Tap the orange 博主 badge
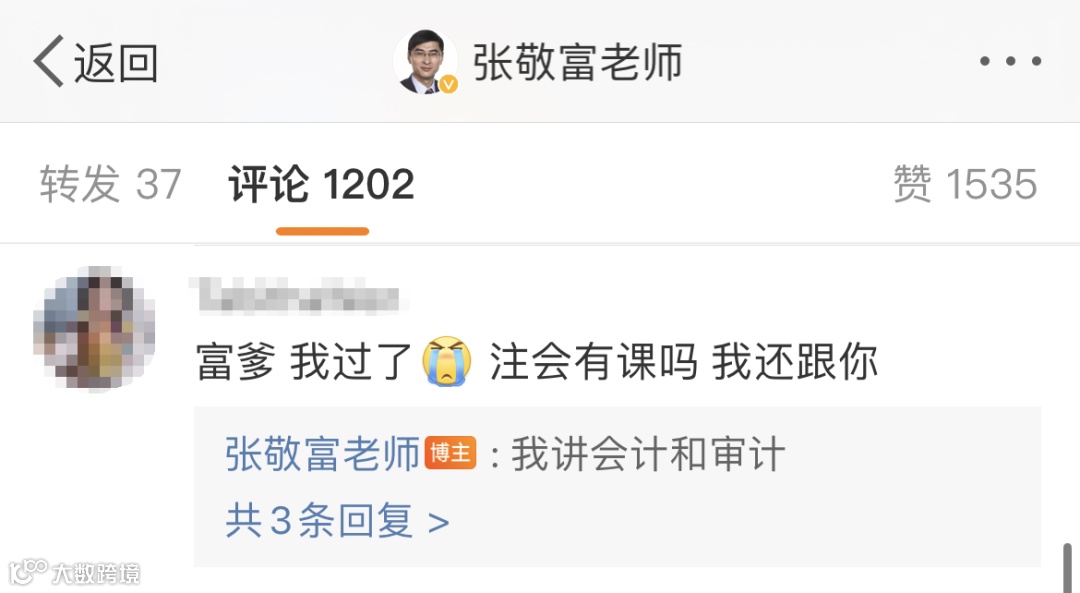This screenshot has height=593, width=1080. click(x=450, y=453)
